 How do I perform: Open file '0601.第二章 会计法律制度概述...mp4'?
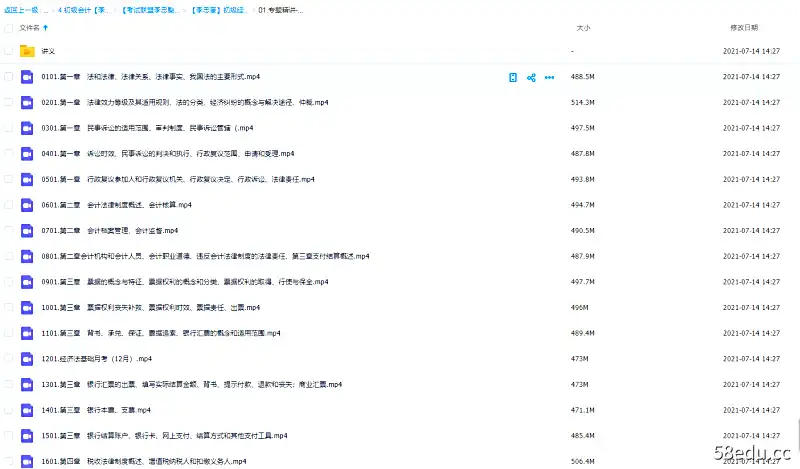pyautogui.click(x=117, y=205)
